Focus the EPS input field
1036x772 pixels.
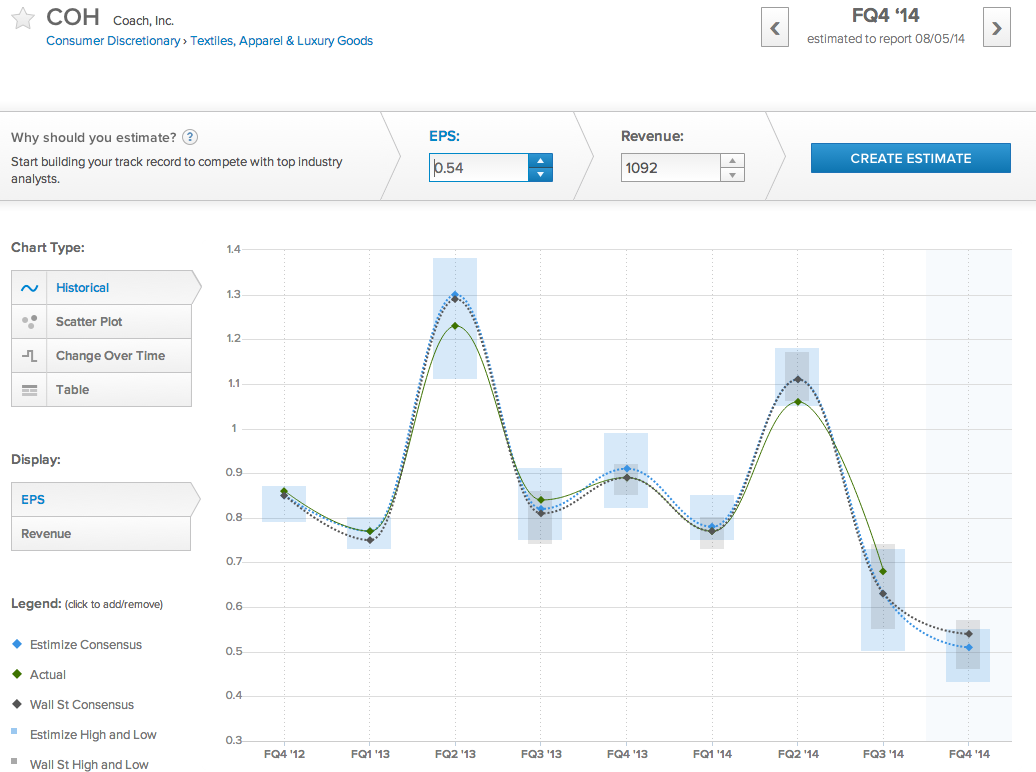point(479,167)
